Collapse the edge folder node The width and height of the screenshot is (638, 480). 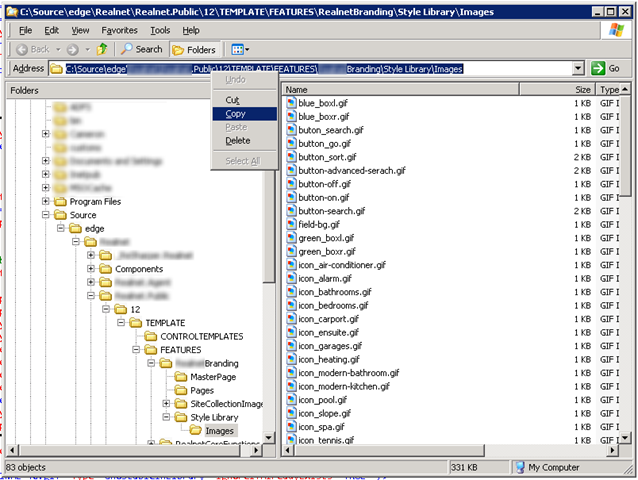[x=61, y=228]
